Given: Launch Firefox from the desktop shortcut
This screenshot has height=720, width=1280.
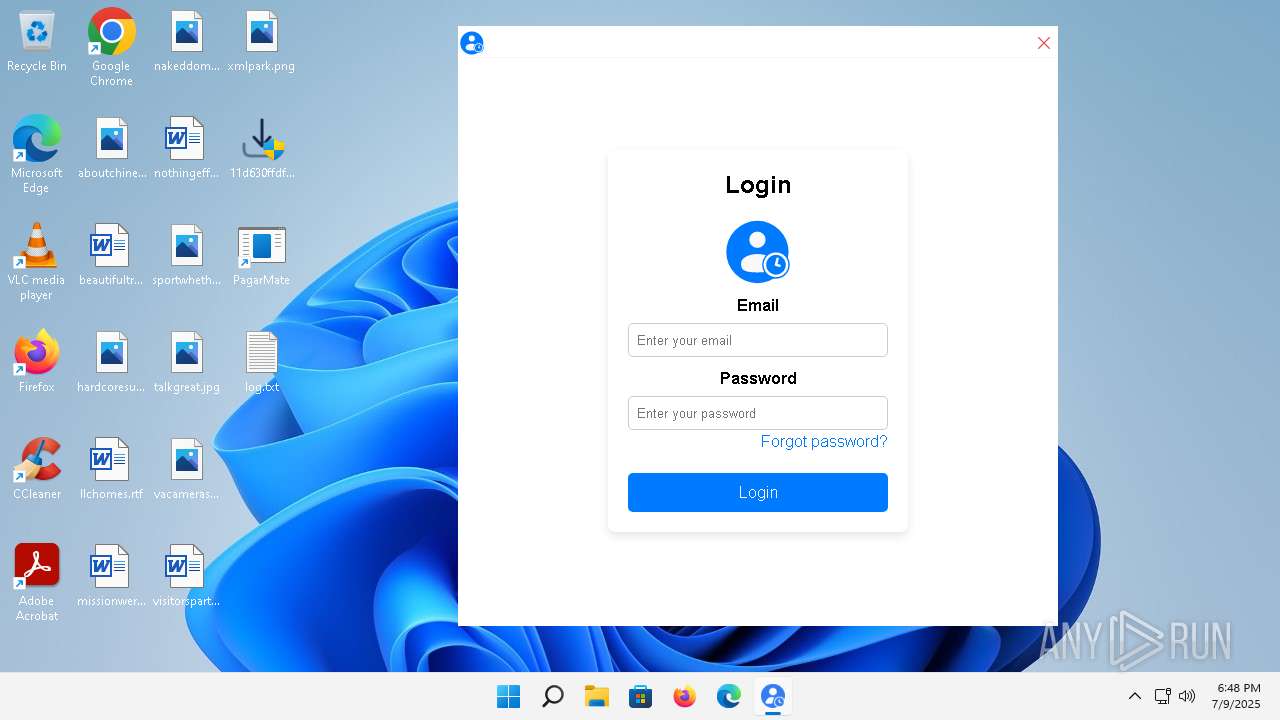Looking at the screenshot, I should click(x=37, y=361).
